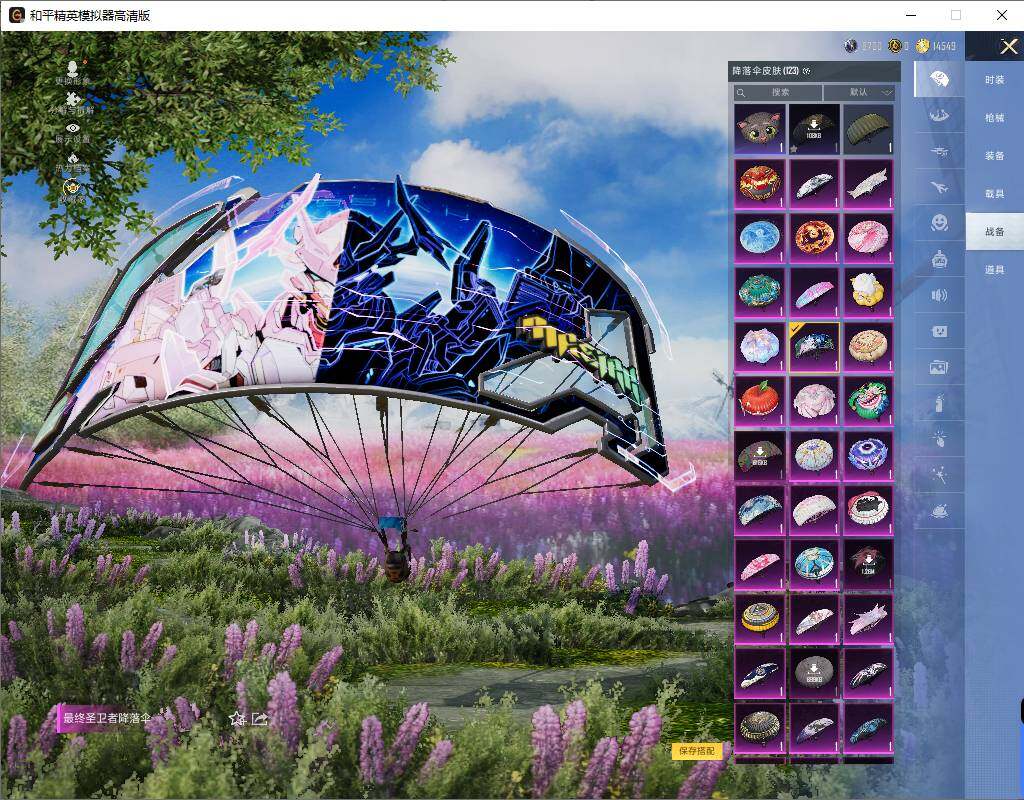
Task: Select the pink swirl round parachute skin
Action: [868, 238]
